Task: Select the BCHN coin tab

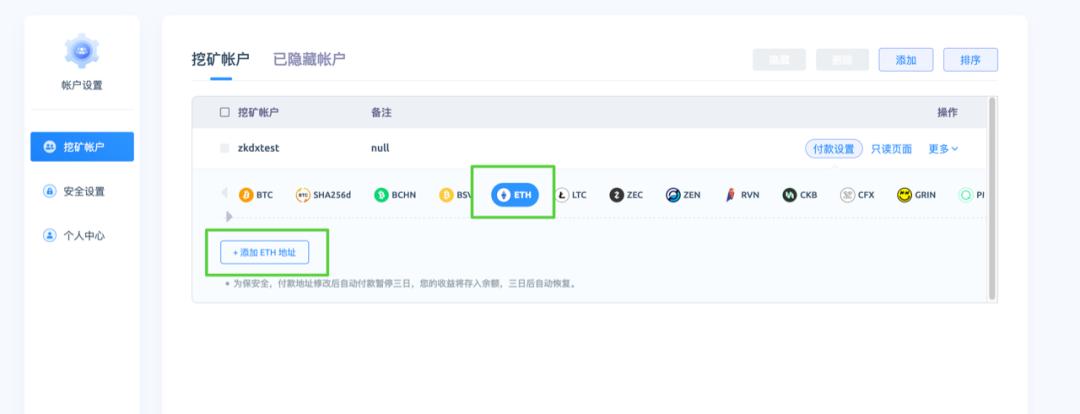Action: pos(395,195)
